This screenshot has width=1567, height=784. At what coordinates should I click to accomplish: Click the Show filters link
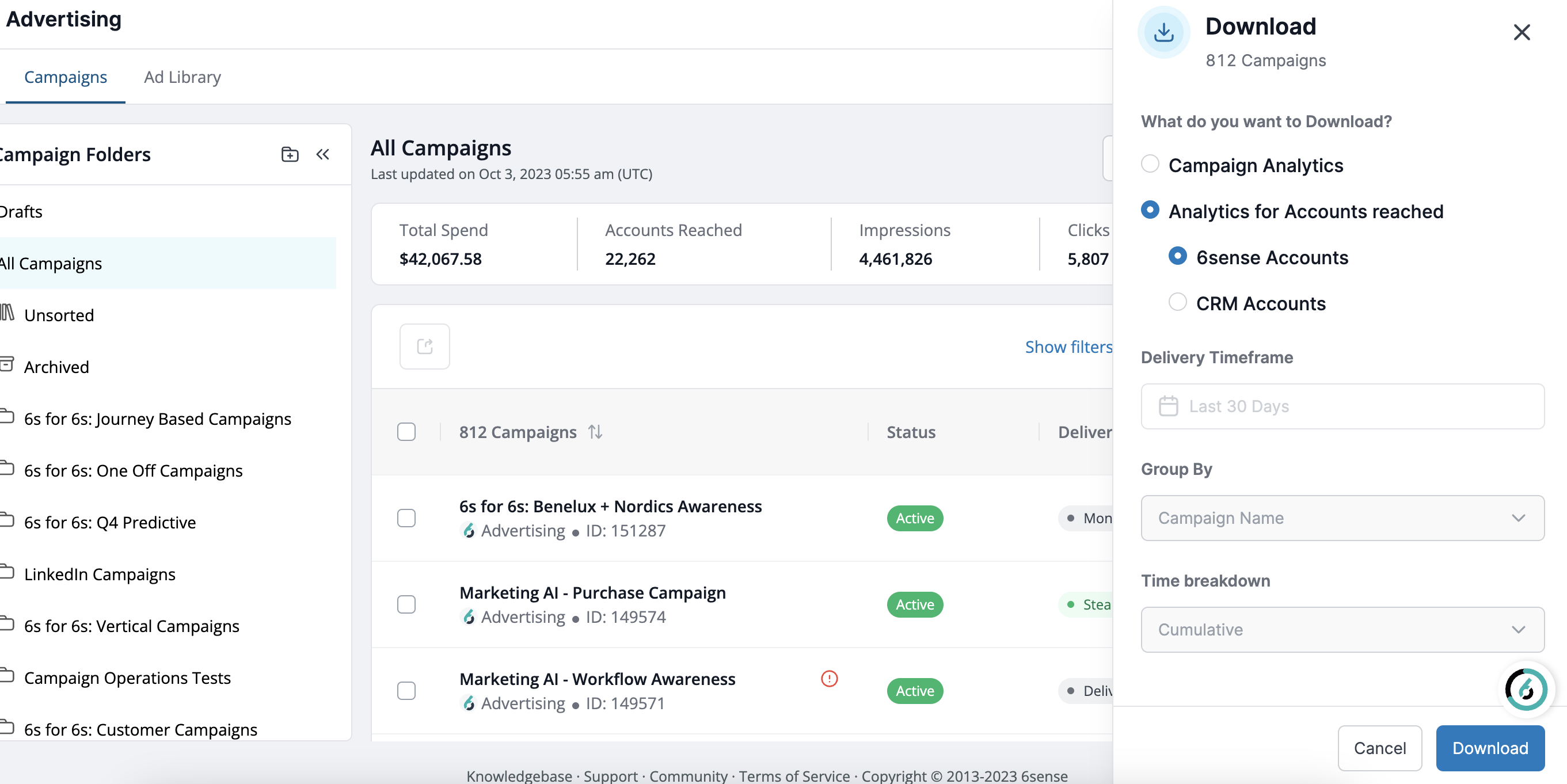tap(1069, 347)
